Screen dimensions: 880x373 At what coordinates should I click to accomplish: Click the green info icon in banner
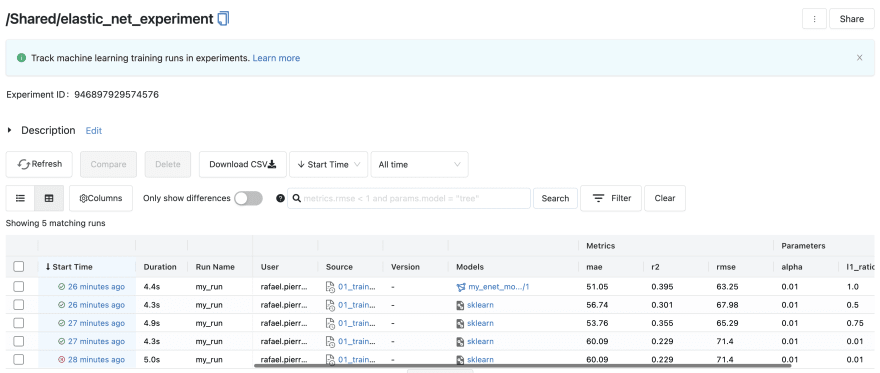coord(21,58)
